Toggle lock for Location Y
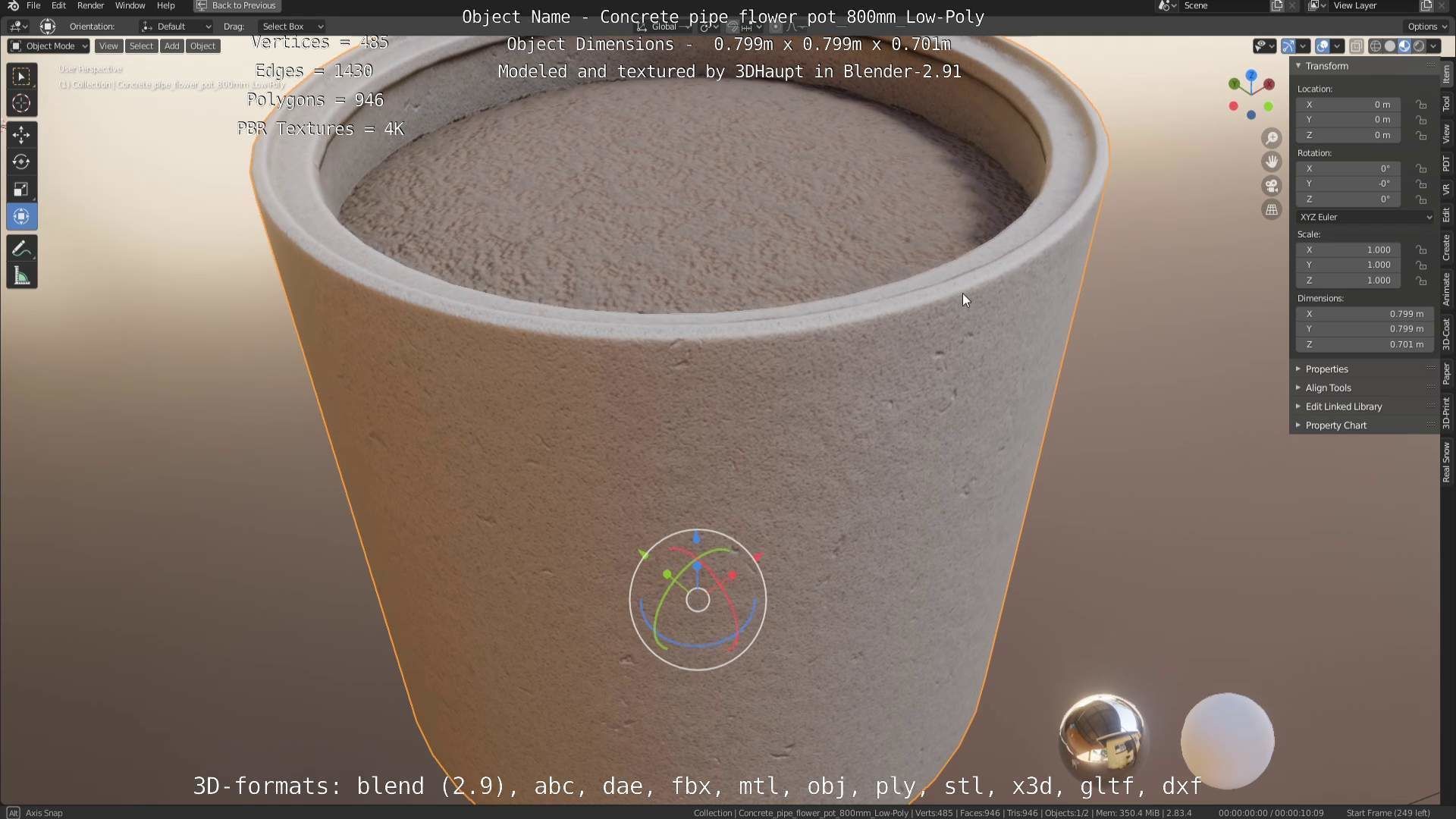Screen dimensions: 1456x819 tap(1421, 120)
